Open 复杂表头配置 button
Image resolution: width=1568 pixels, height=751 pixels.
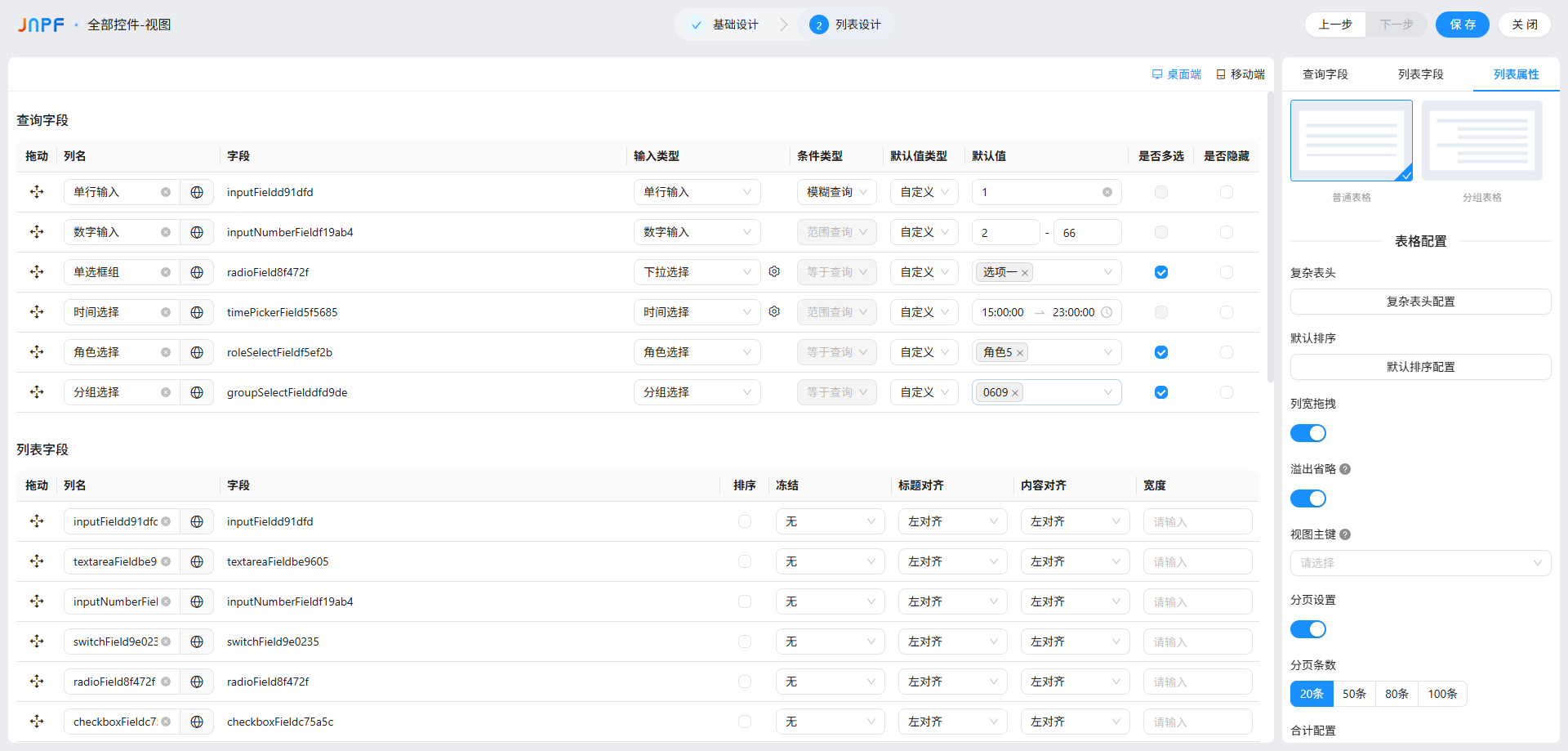point(1420,302)
